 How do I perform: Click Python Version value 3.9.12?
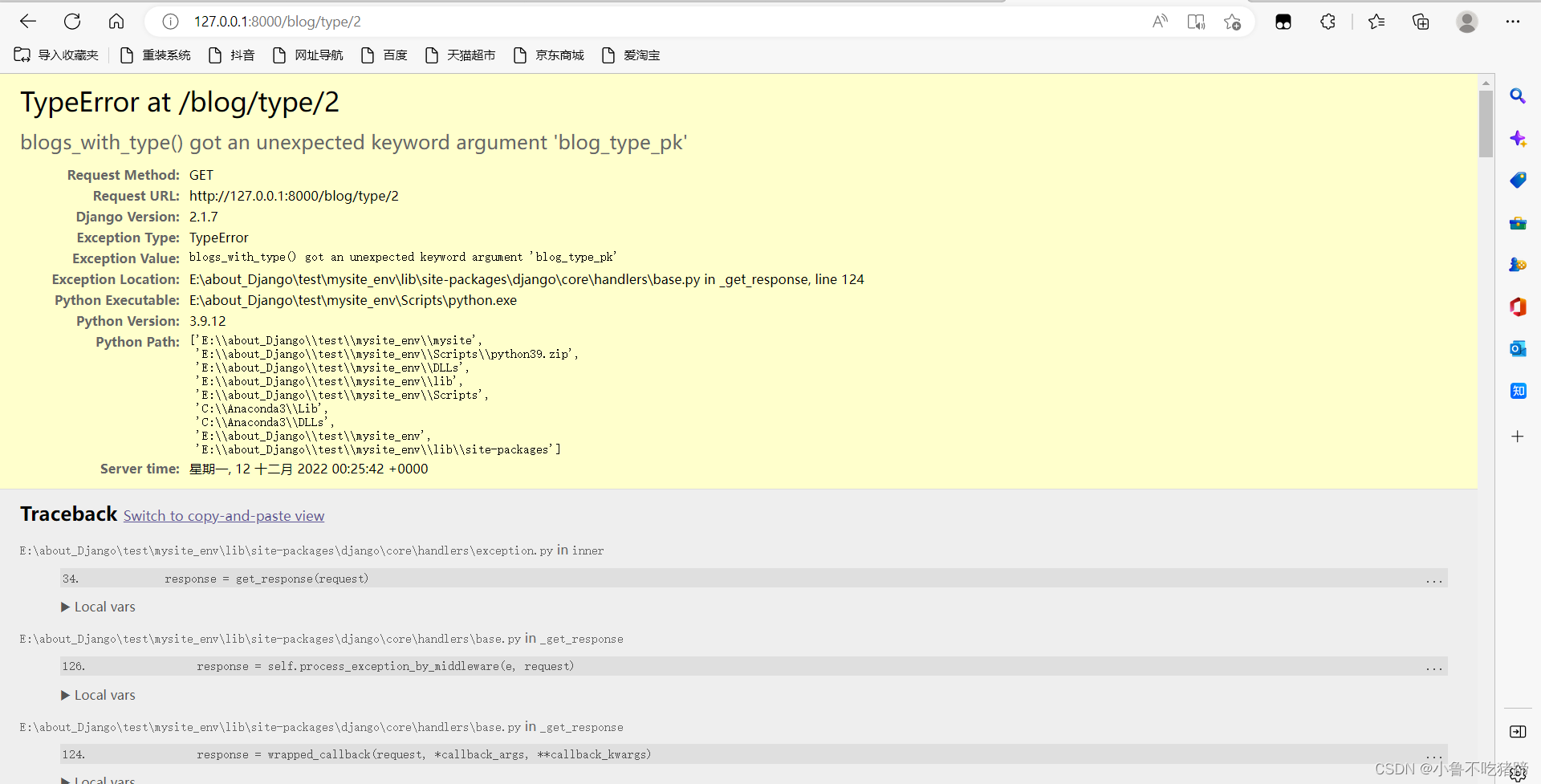[208, 321]
